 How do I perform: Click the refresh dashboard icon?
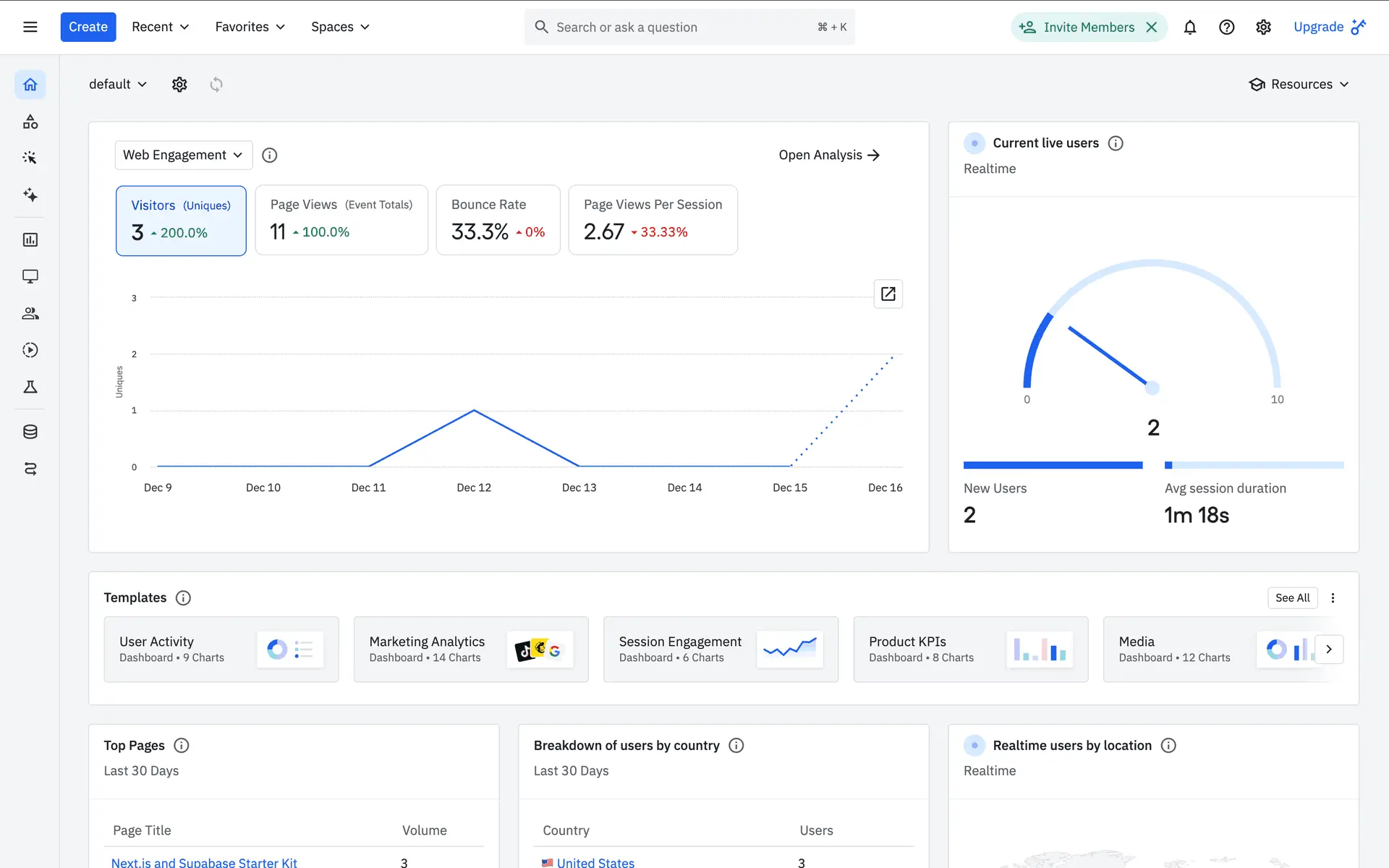(216, 85)
